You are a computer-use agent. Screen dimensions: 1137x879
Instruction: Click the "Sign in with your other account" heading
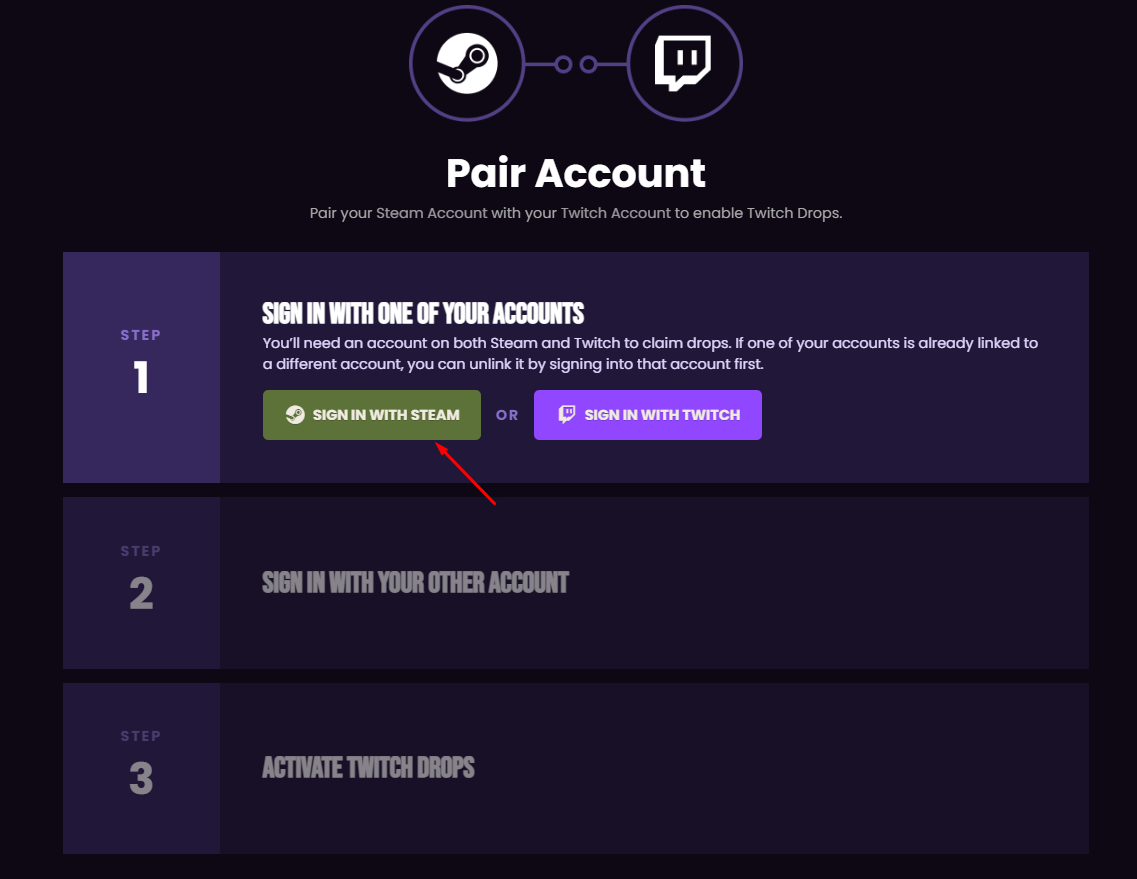tap(415, 582)
